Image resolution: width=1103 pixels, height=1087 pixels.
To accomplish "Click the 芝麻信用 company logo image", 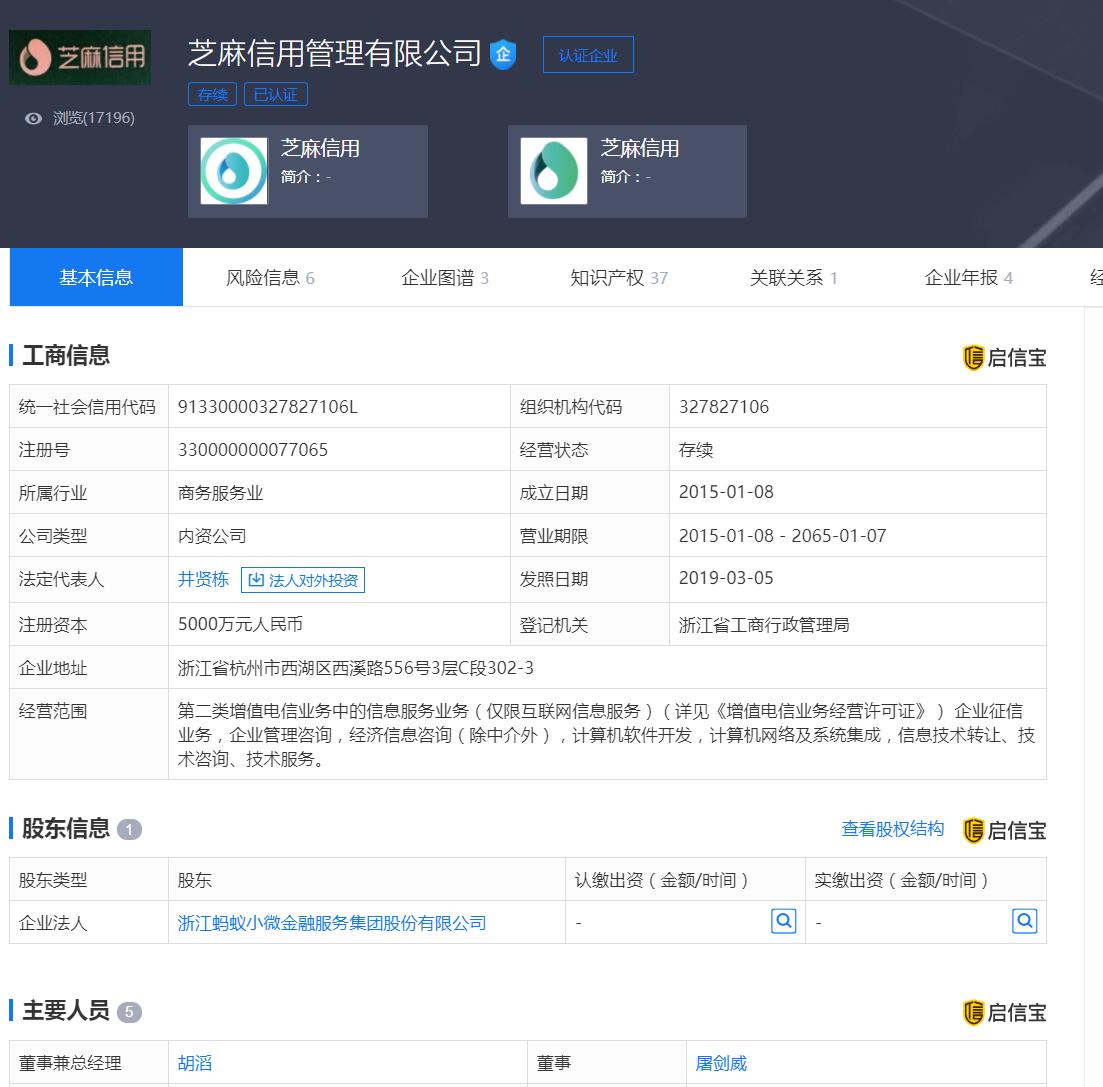I will [79, 57].
